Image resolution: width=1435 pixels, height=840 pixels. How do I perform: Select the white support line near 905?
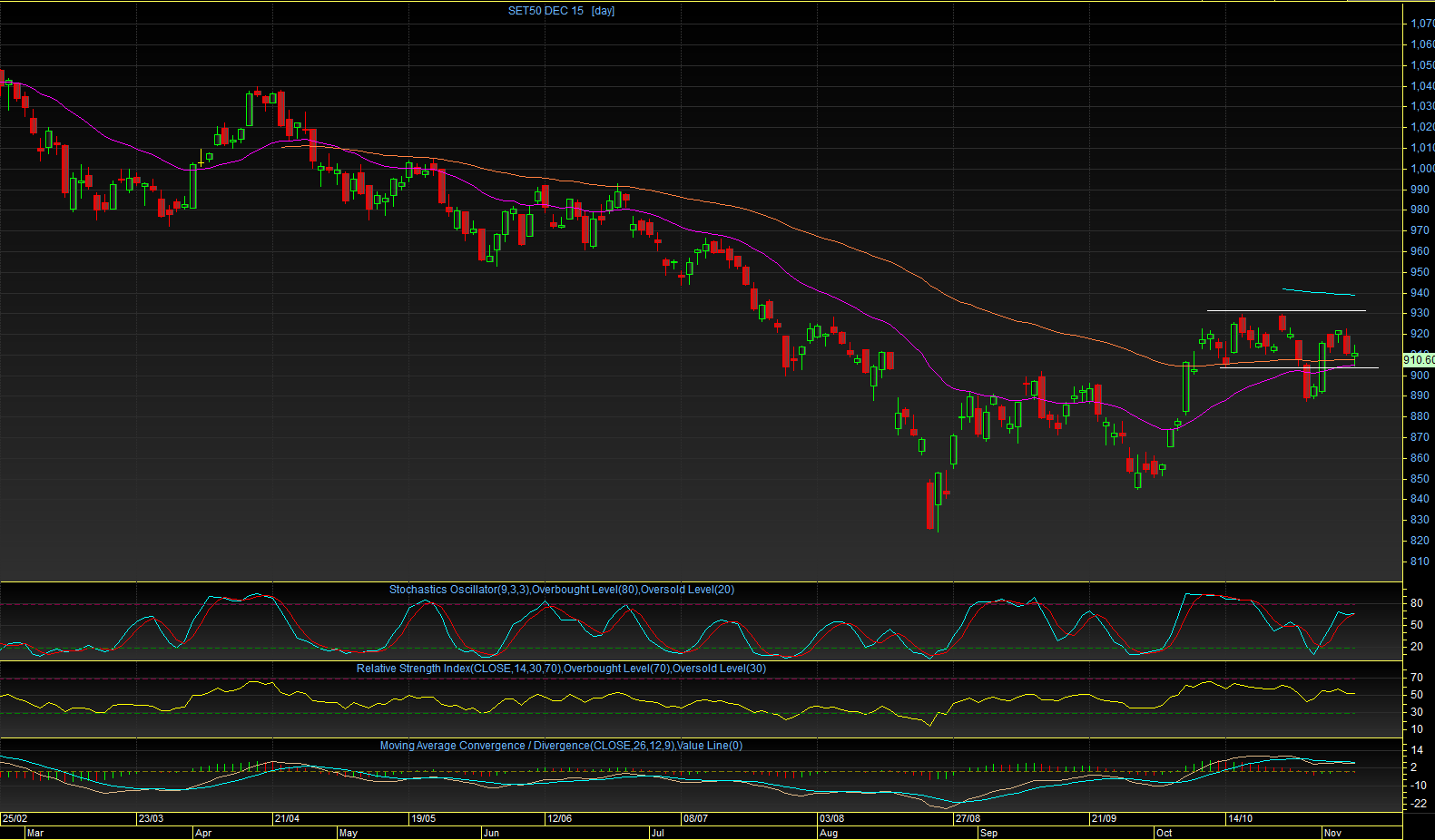[x=1299, y=367]
